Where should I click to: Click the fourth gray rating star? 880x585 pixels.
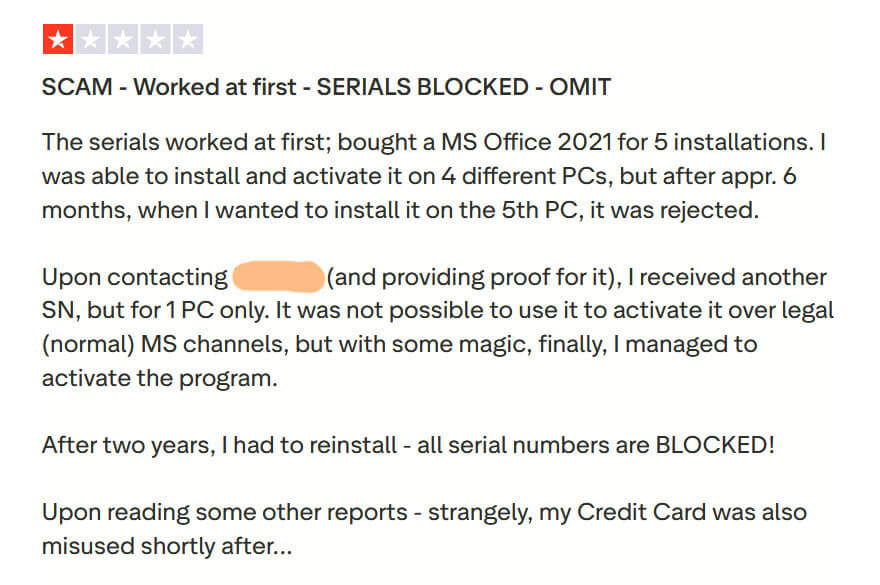click(x=155, y=40)
